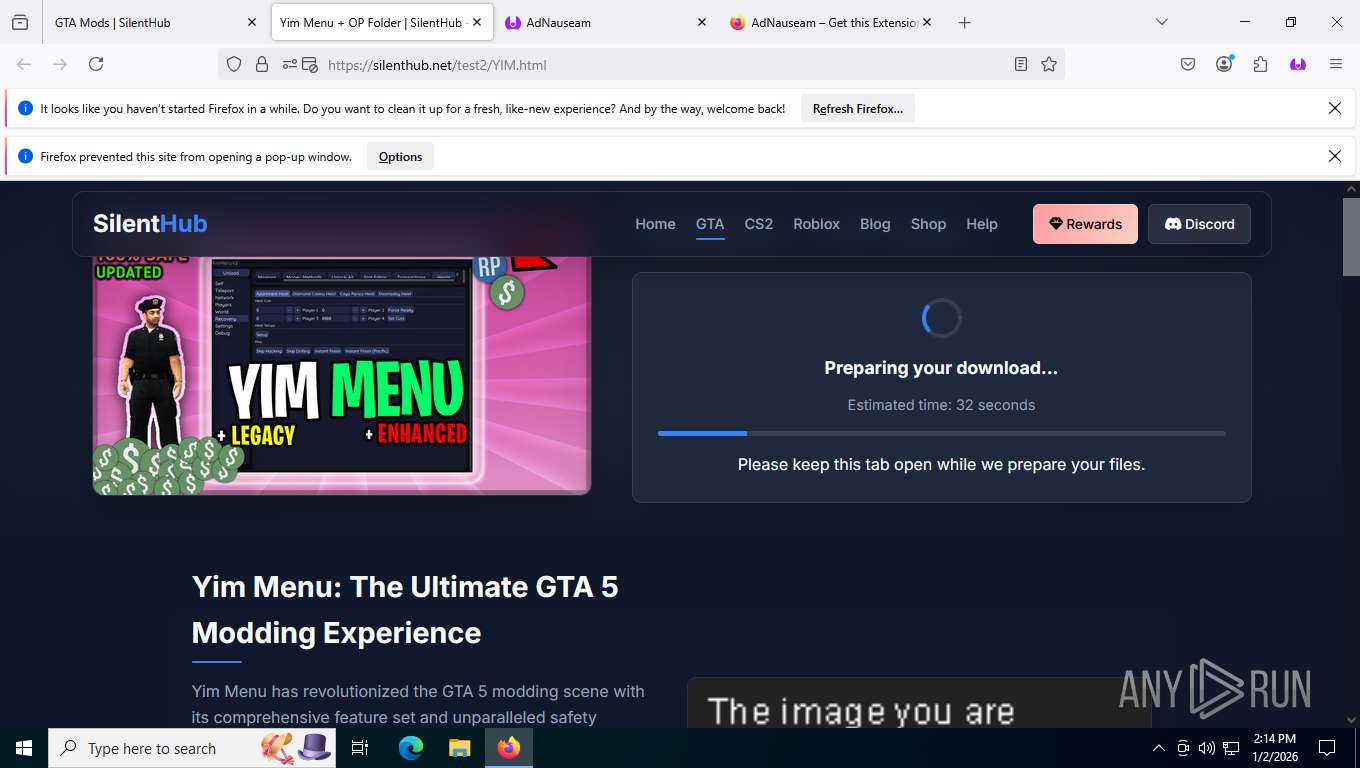Click the Discord button in header
The image size is (1360, 768).
1199,224
